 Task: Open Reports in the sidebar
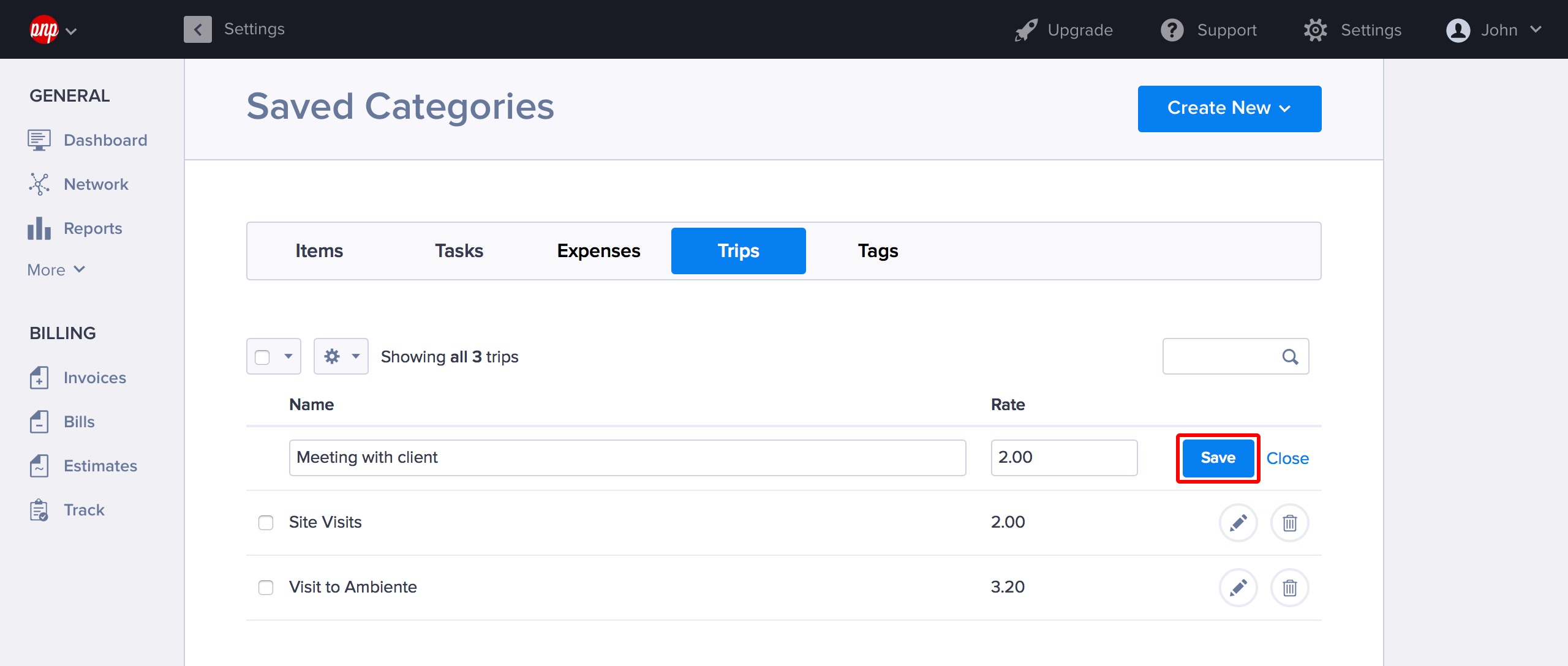click(92, 228)
